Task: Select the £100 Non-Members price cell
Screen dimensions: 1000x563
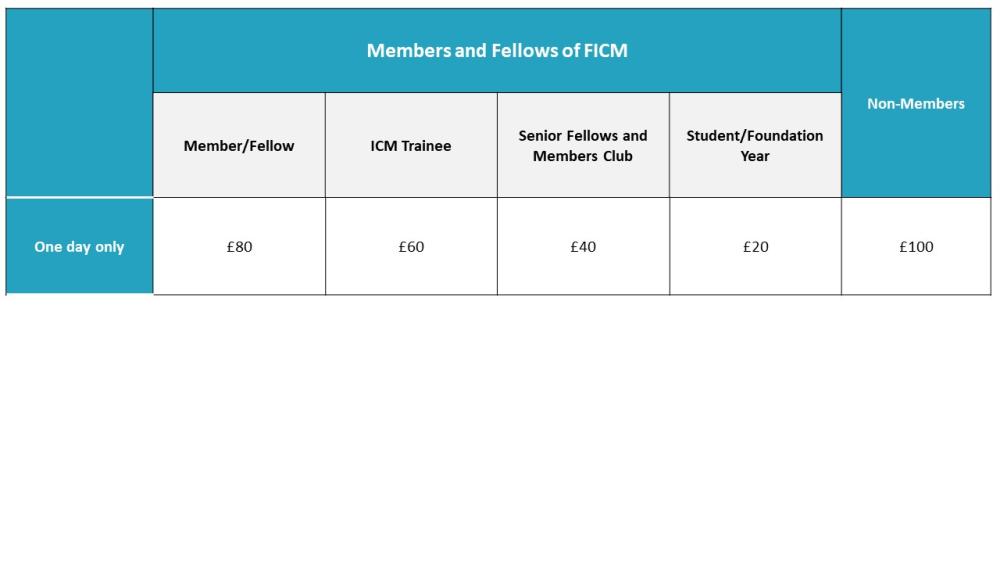Action: point(916,247)
